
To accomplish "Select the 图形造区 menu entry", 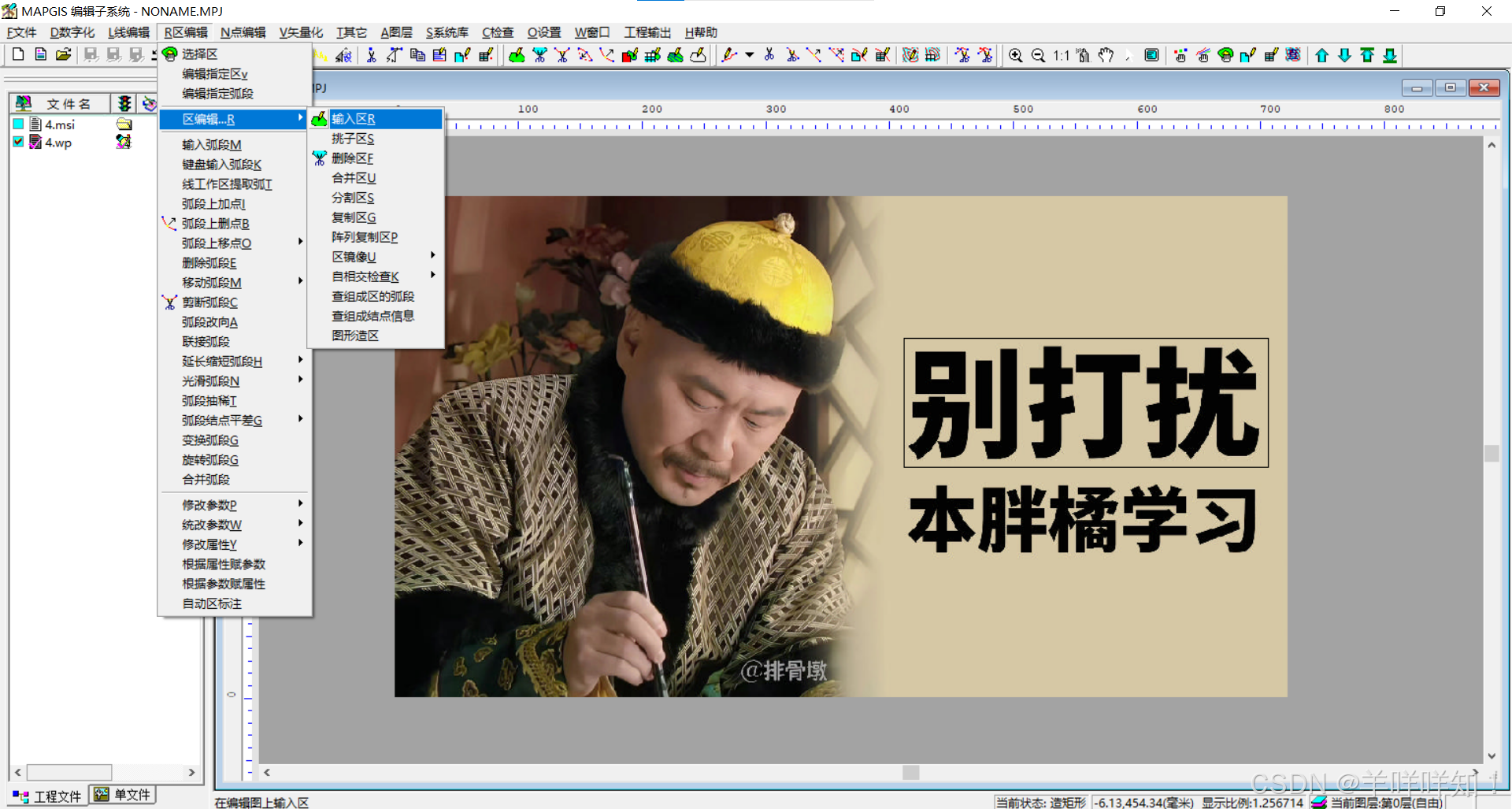I will click(x=376, y=336).
